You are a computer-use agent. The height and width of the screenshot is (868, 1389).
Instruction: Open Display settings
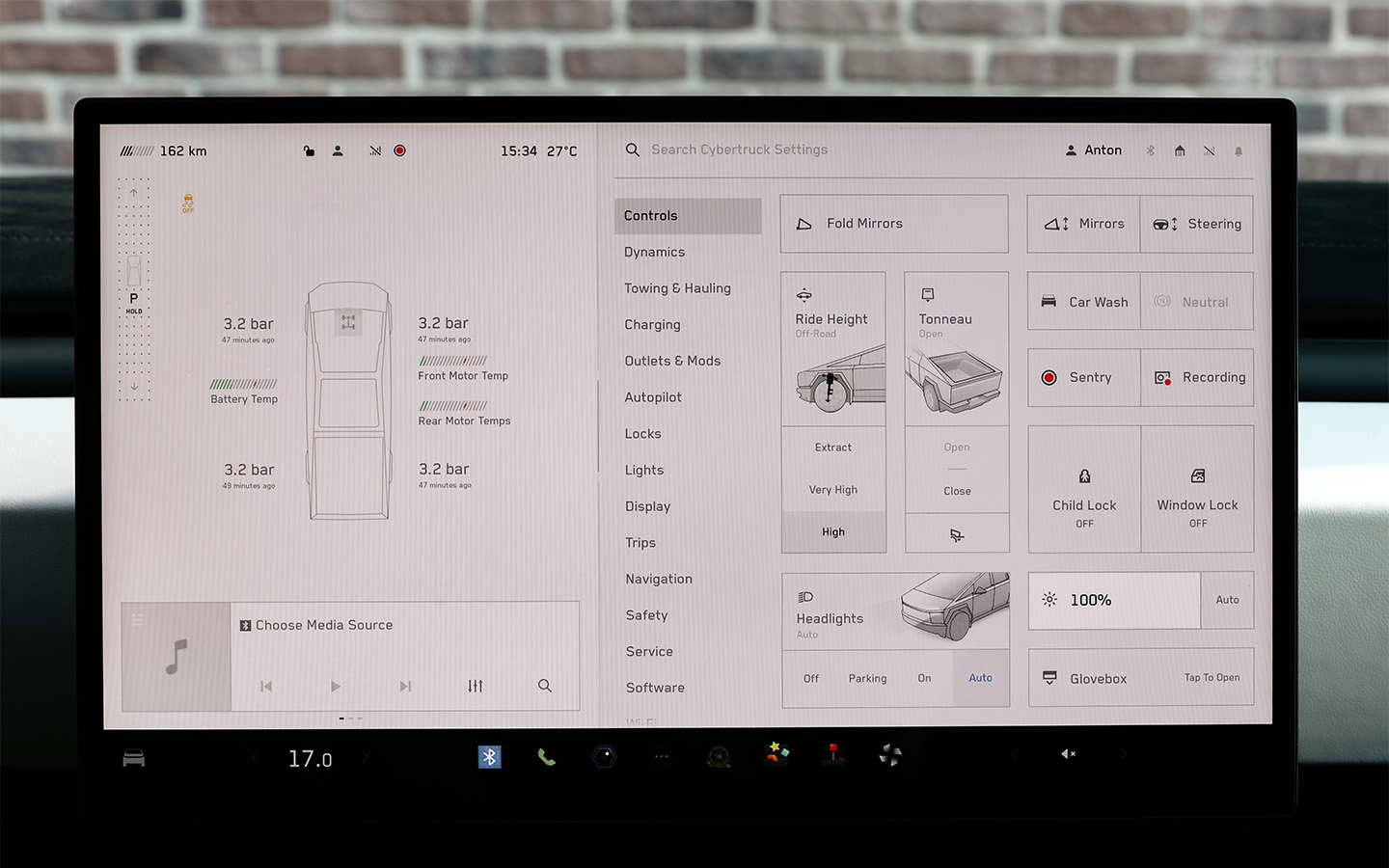[x=647, y=506]
